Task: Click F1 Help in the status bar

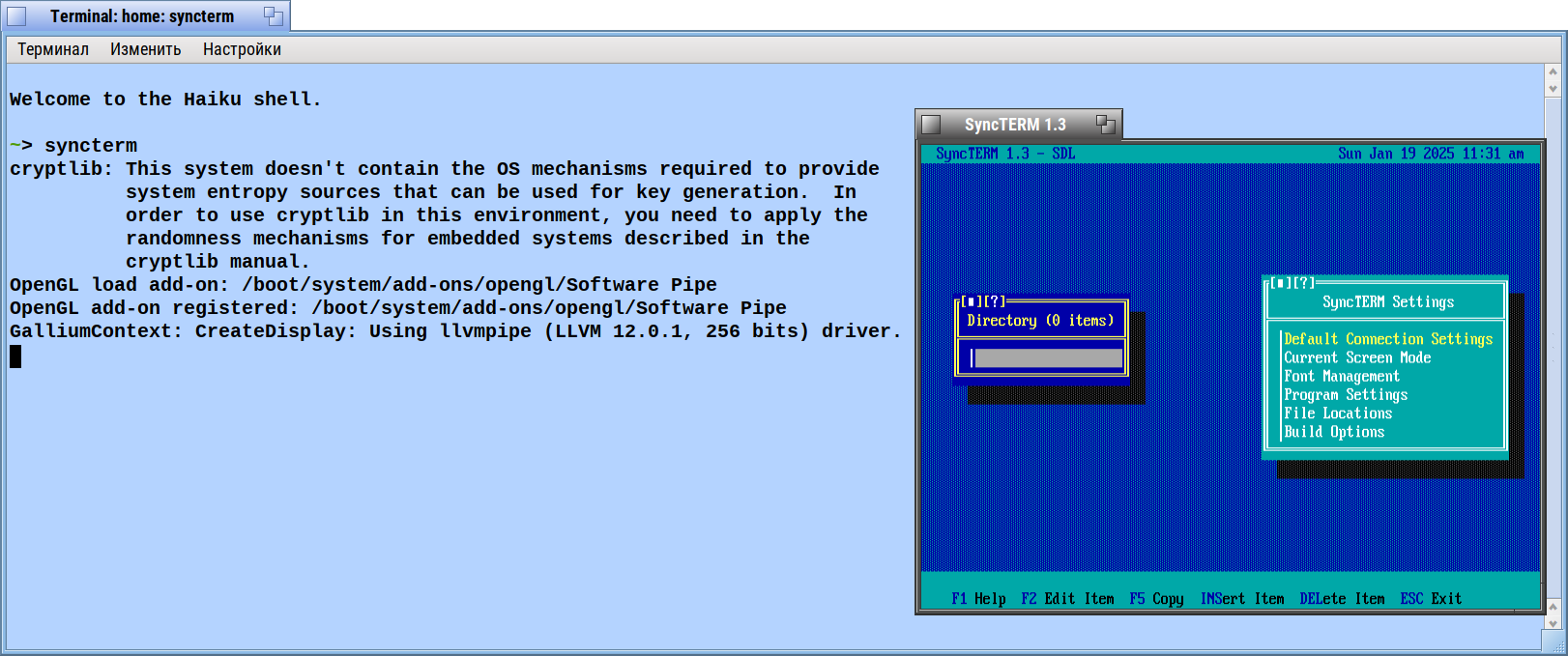Action: tap(978, 599)
